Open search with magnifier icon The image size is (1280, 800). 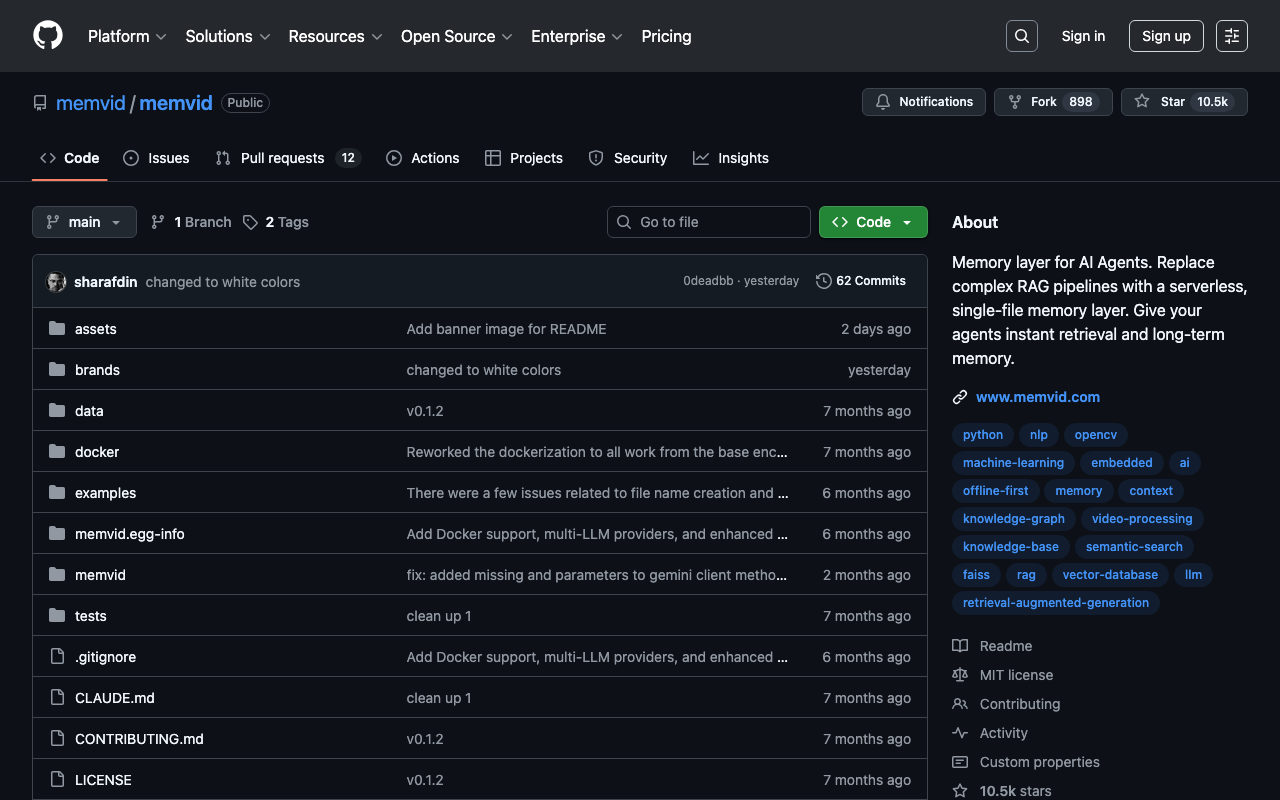coord(1021,36)
